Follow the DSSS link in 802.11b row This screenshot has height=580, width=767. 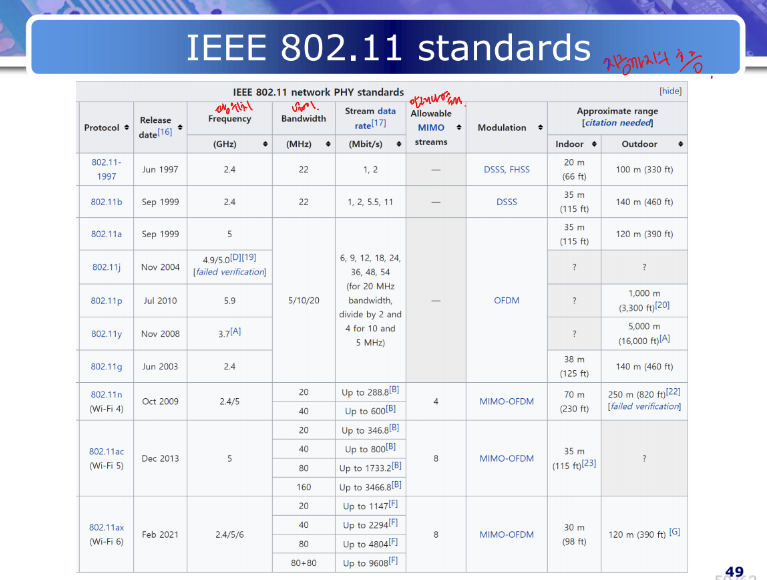click(x=506, y=201)
